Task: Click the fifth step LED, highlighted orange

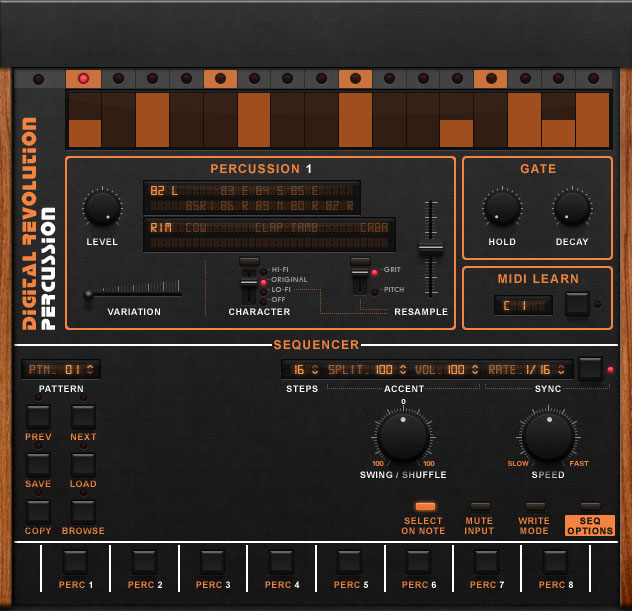Action: (x=220, y=79)
